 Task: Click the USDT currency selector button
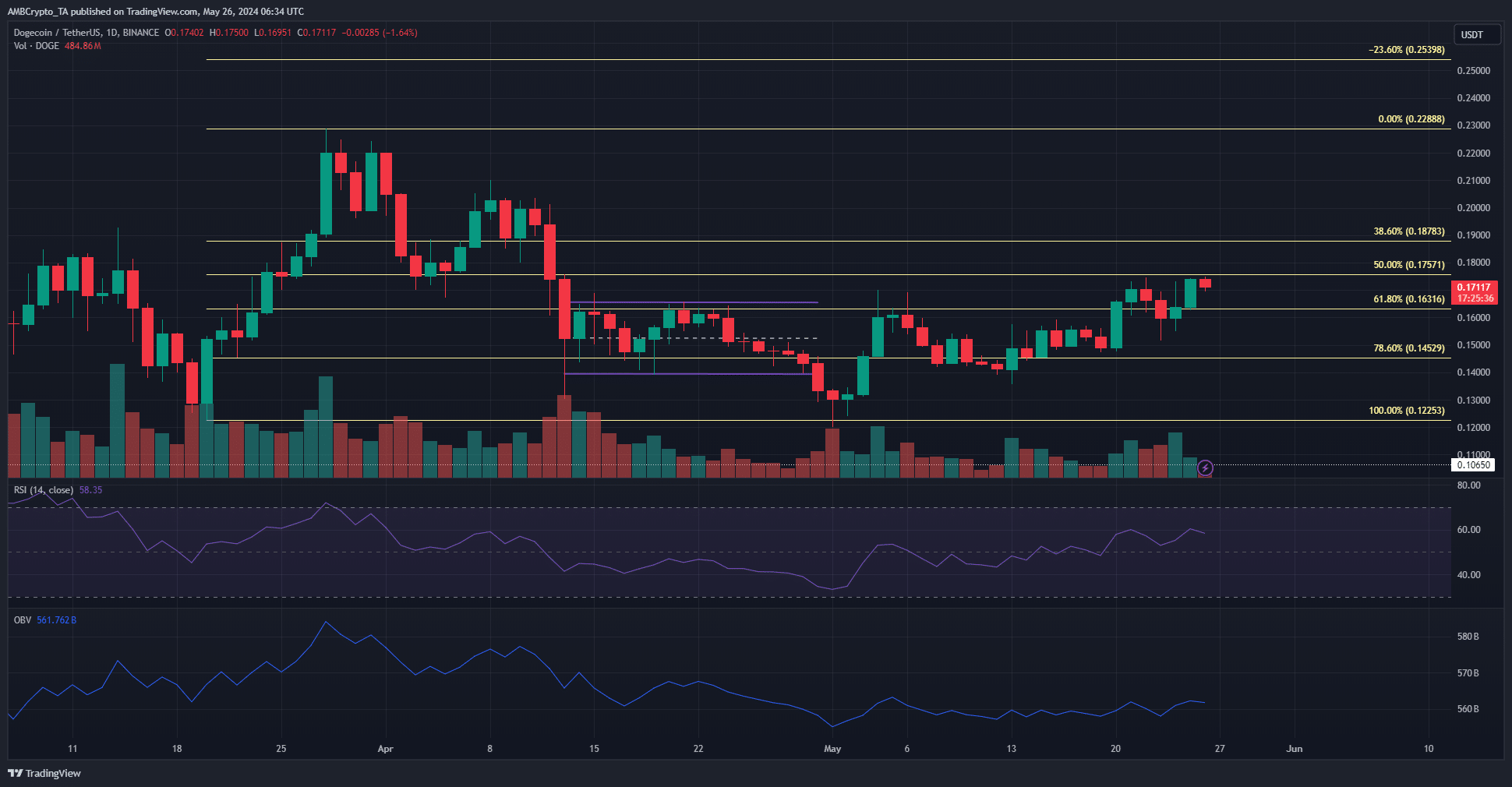point(1477,35)
